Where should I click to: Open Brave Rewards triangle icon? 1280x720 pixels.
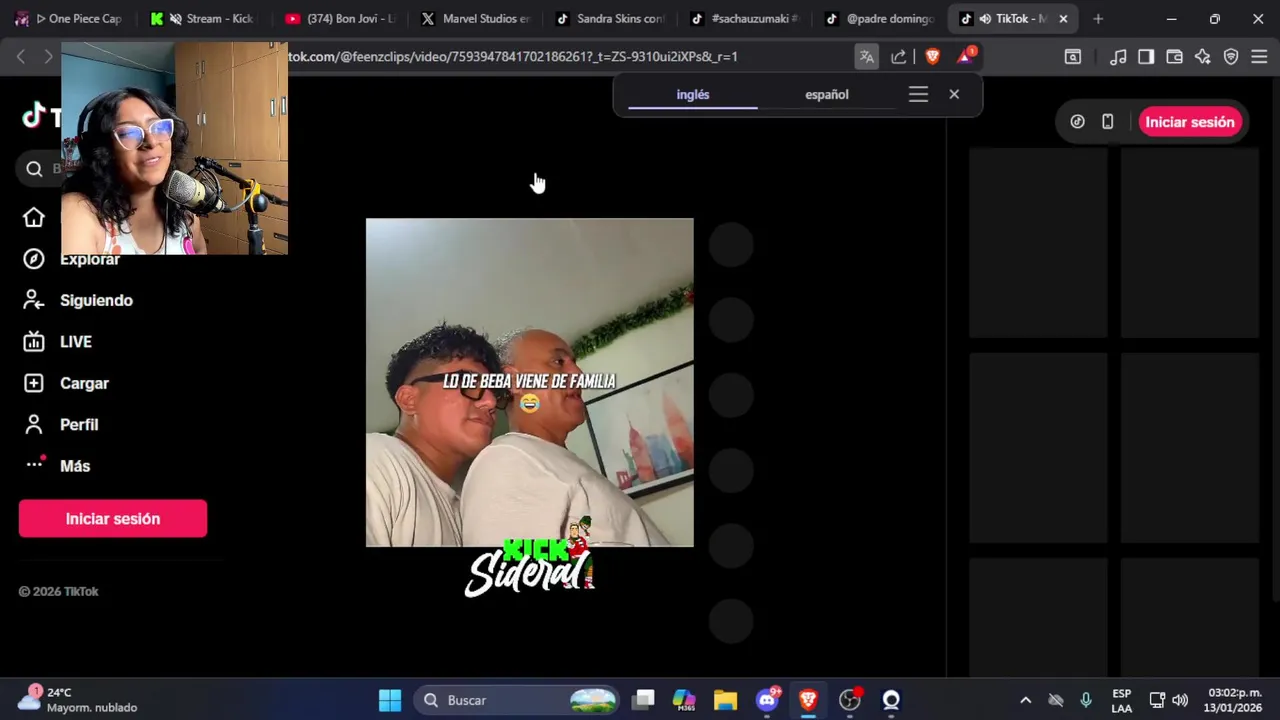click(965, 57)
